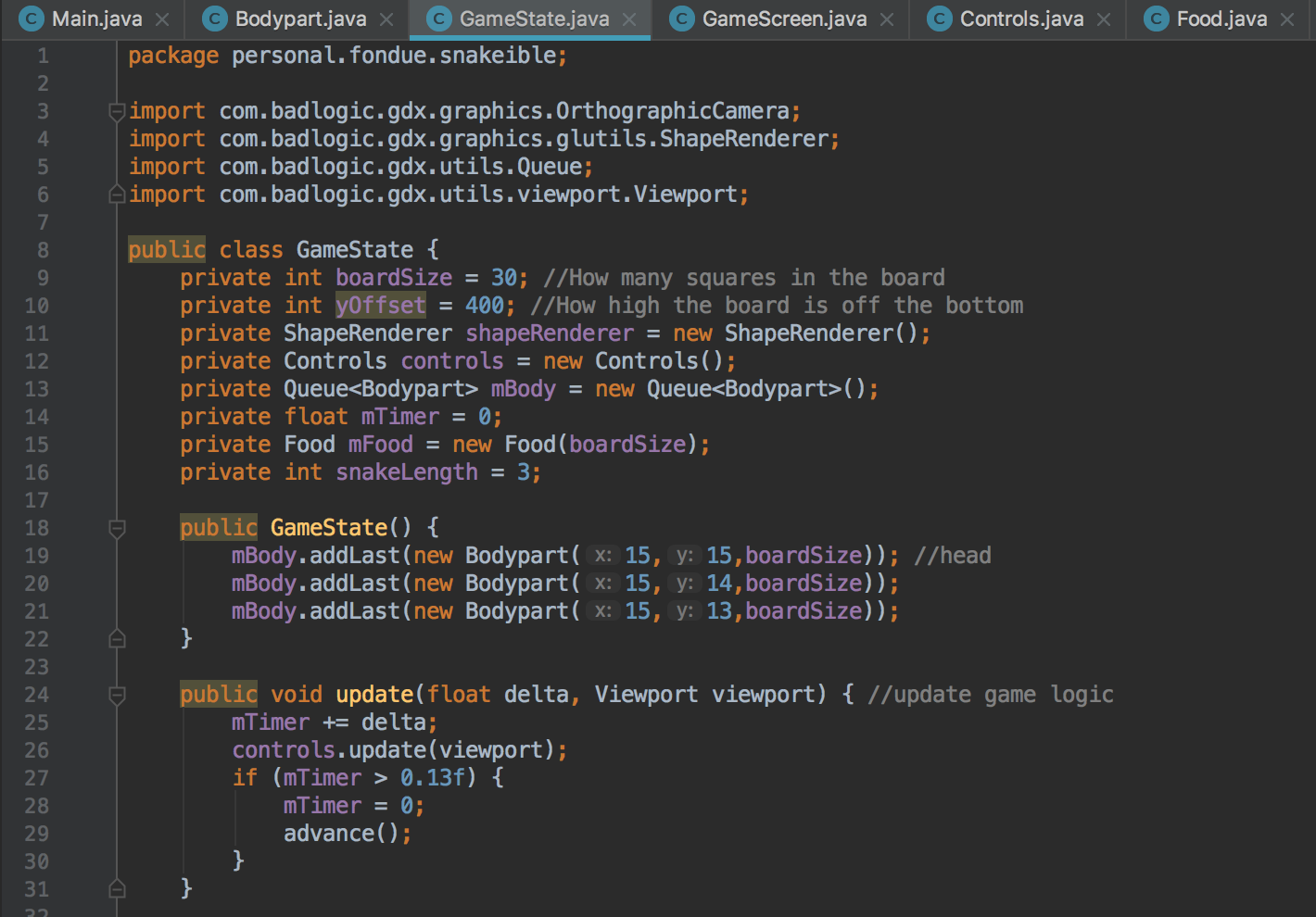The height and width of the screenshot is (917, 1316).
Task: Click the 'snakeLength' field name
Action: click(x=407, y=472)
